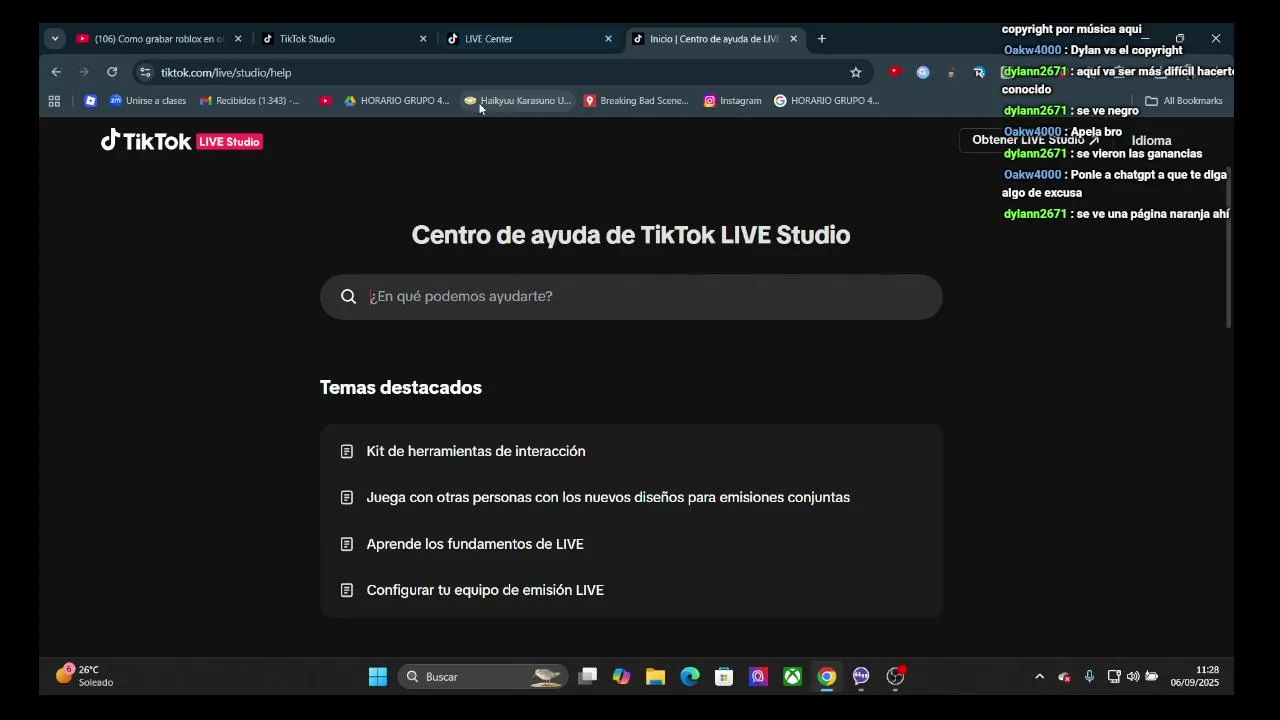The width and height of the screenshot is (1280, 720).
Task: Go back with the browser back arrow
Action: [56, 72]
